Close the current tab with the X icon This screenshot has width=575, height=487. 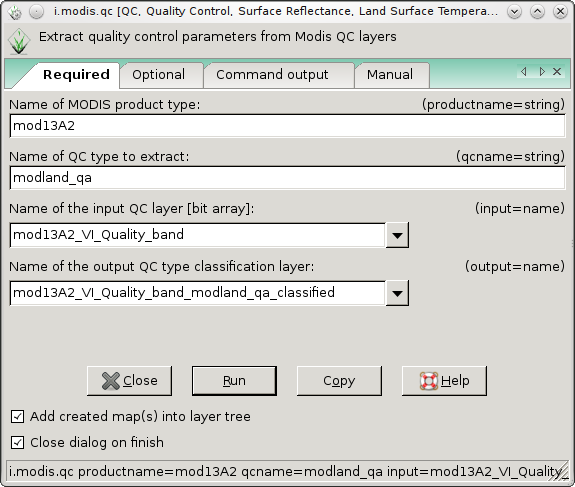click(x=557, y=72)
